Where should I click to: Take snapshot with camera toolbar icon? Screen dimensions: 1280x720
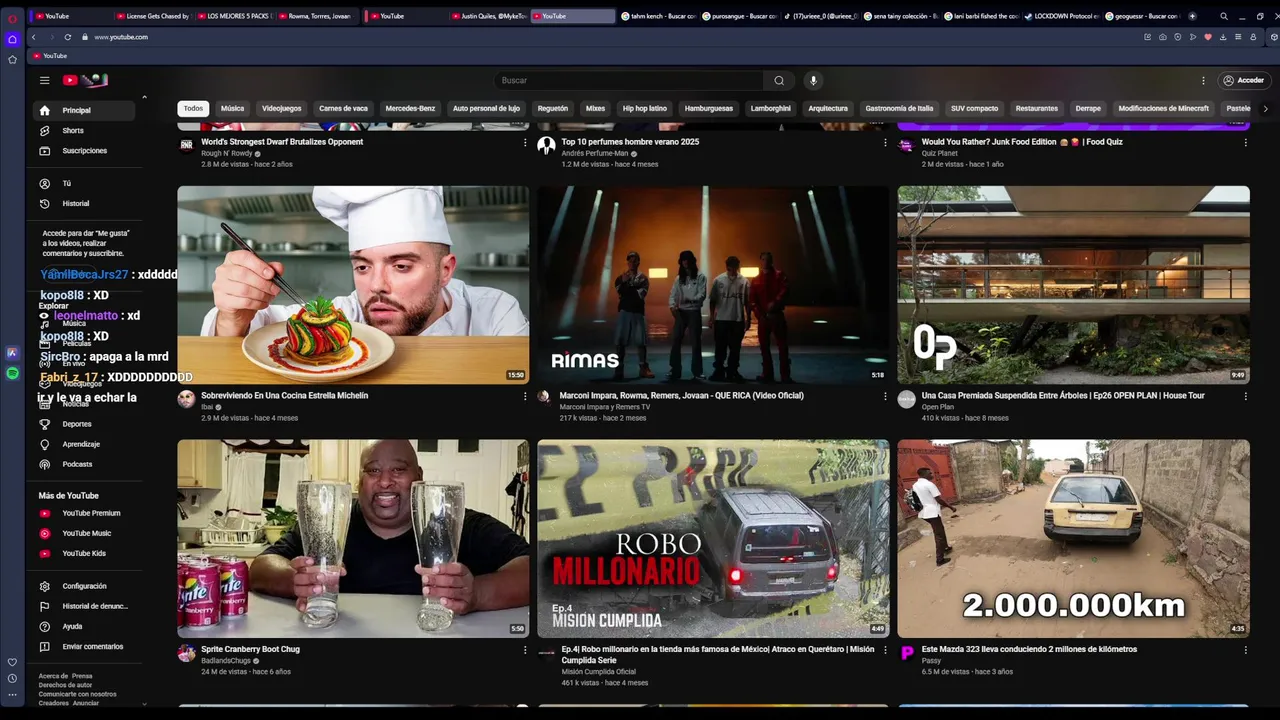(1162, 37)
